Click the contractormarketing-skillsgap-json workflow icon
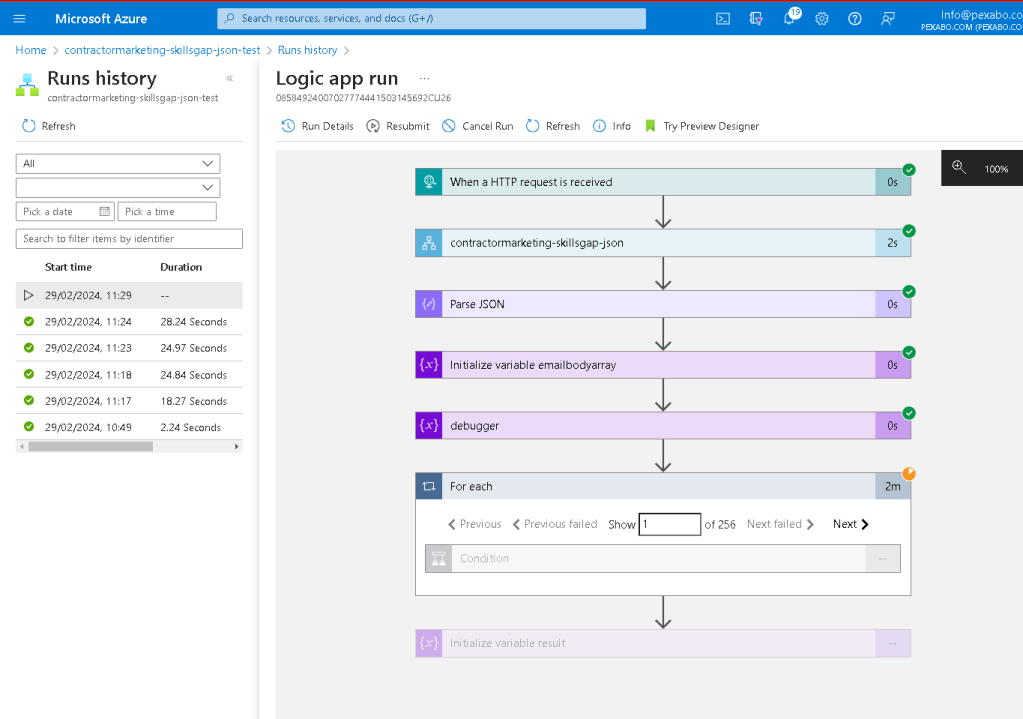This screenshot has height=719, width=1023. (x=429, y=243)
